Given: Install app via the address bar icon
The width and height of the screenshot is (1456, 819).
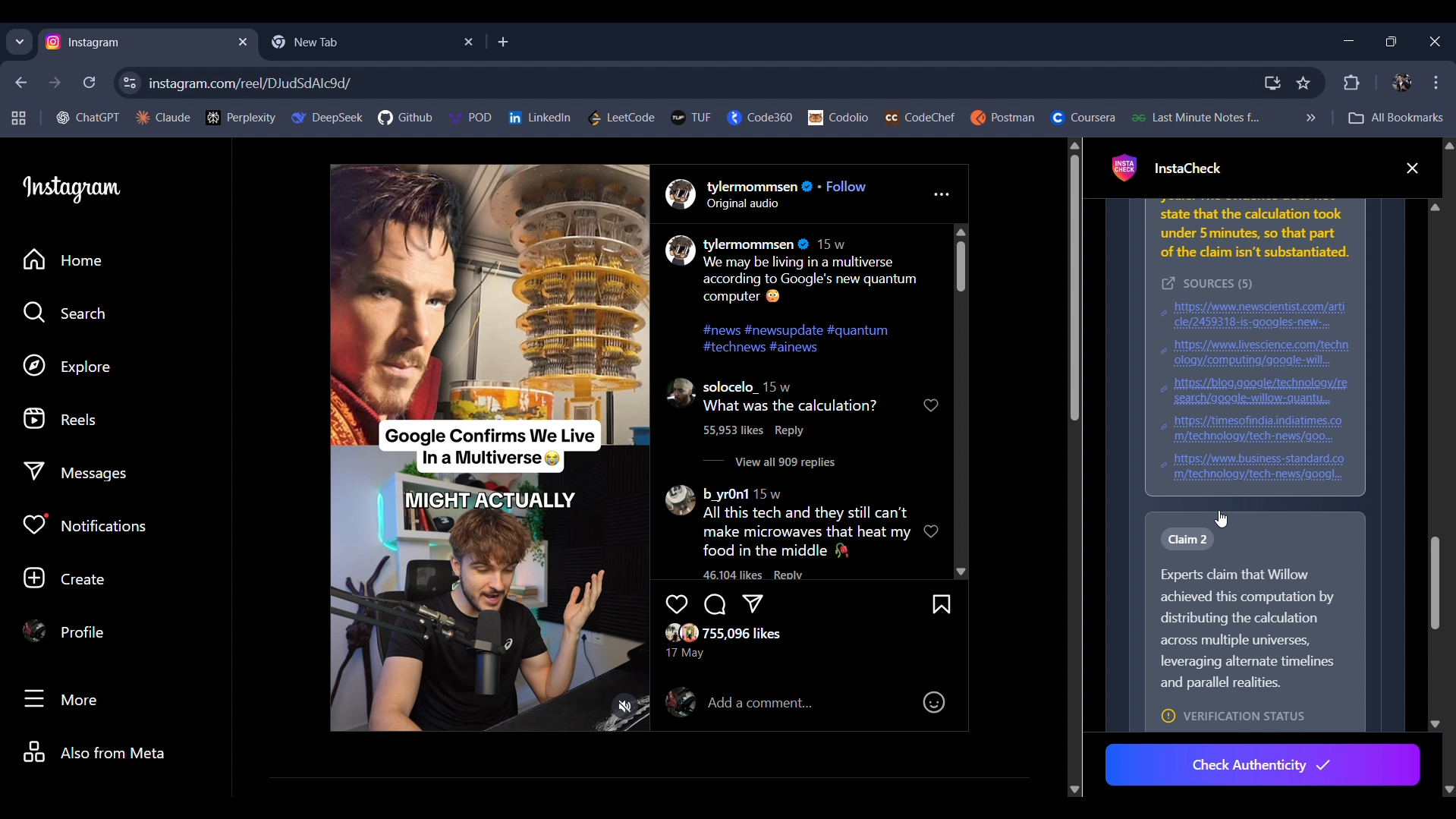Looking at the screenshot, I should coord(1272,83).
